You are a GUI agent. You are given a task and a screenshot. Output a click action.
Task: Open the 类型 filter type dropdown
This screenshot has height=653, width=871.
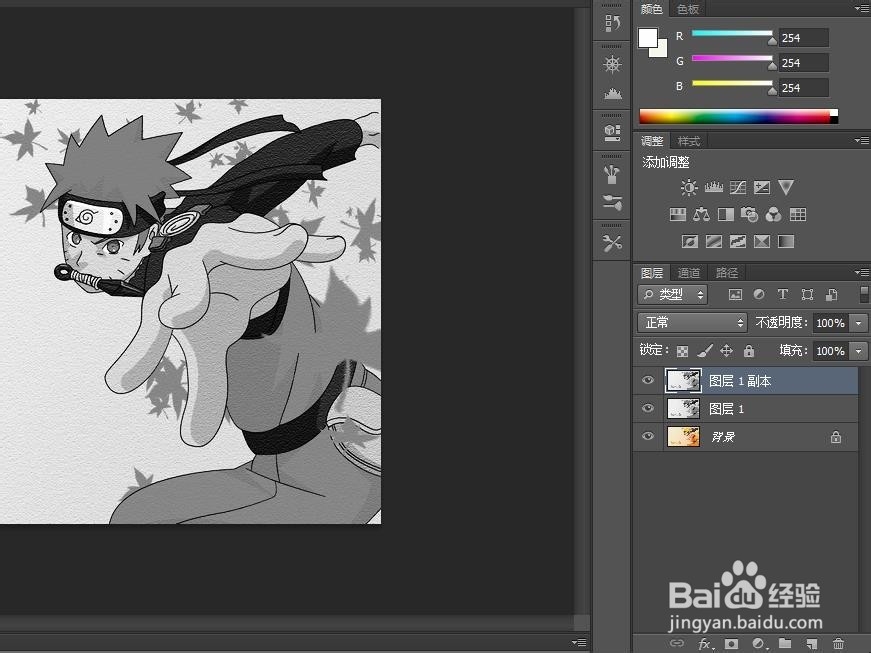(x=672, y=295)
